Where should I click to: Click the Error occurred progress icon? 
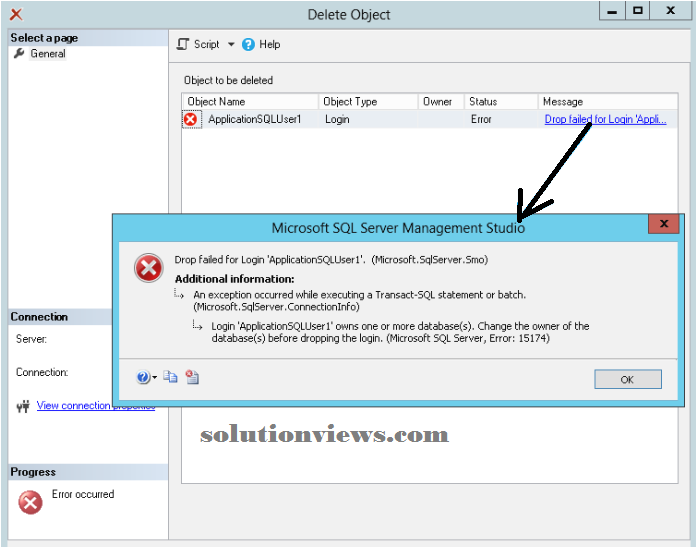pos(30,502)
